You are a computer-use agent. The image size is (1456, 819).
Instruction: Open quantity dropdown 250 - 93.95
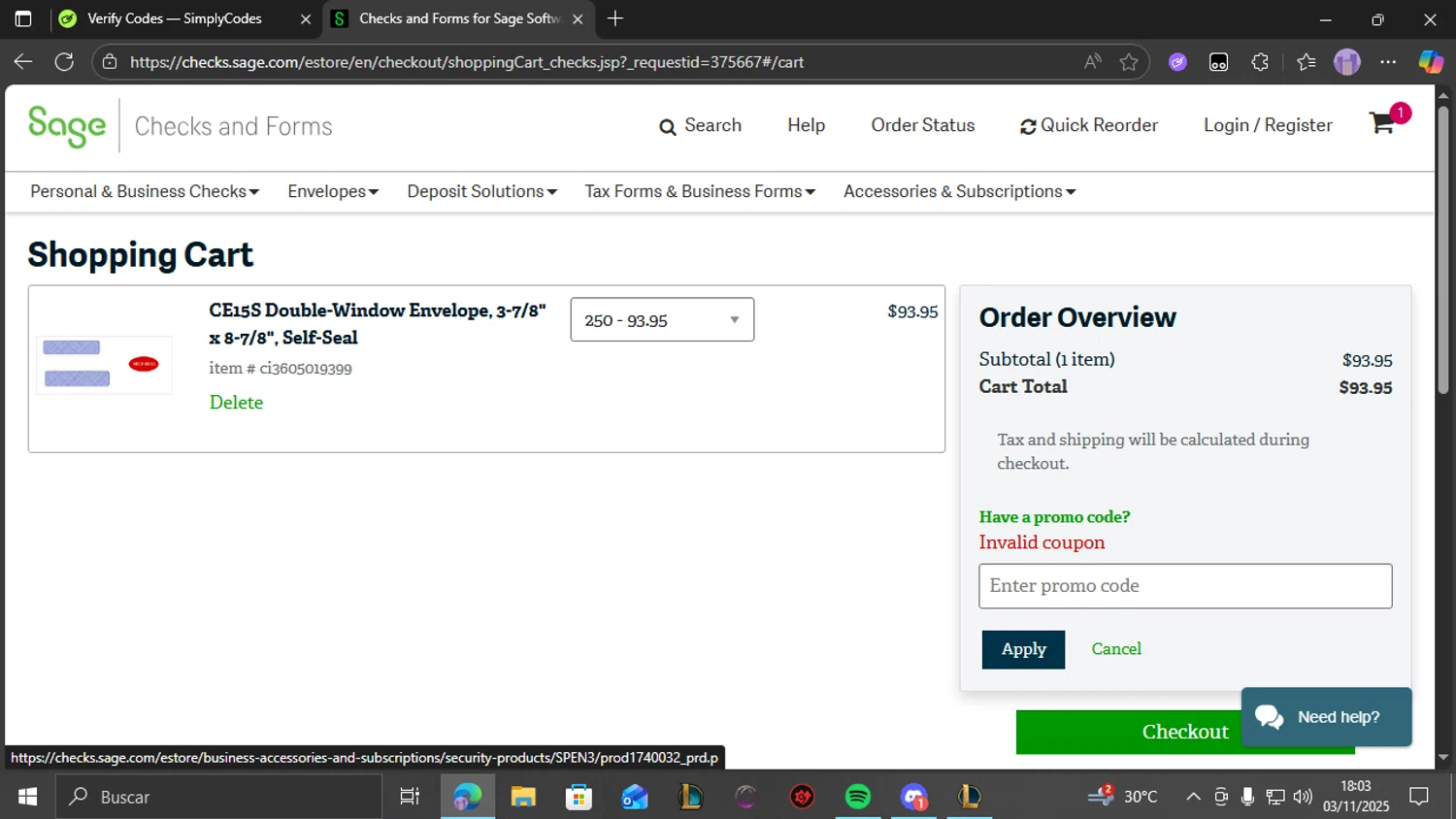coord(662,320)
